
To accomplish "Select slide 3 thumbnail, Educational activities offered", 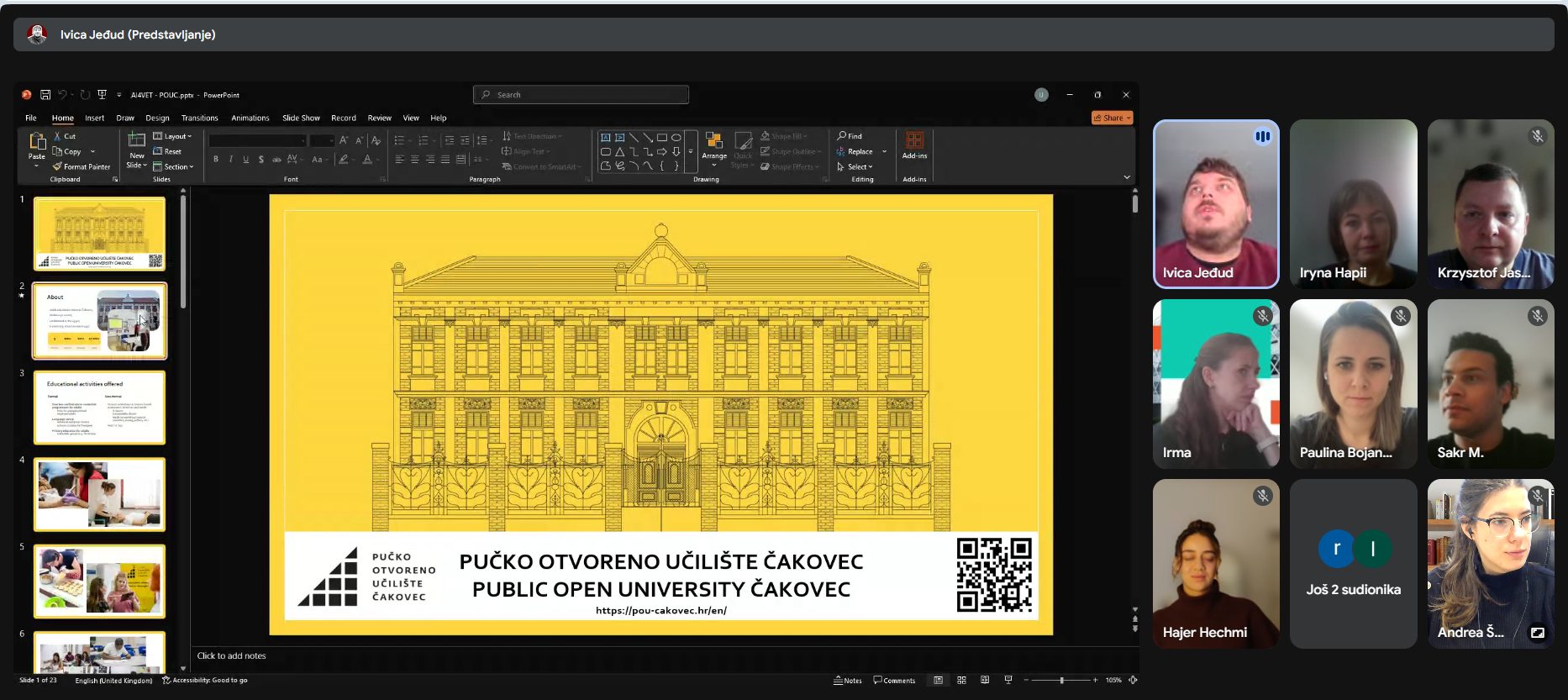I will pos(99,408).
